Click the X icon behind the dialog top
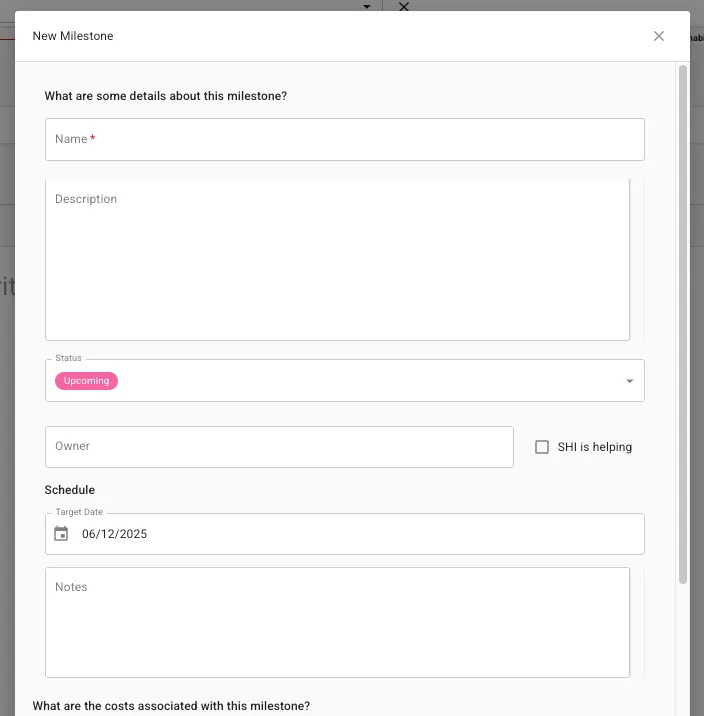704x716 pixels. pyautogui.click(x=404, y=6)
